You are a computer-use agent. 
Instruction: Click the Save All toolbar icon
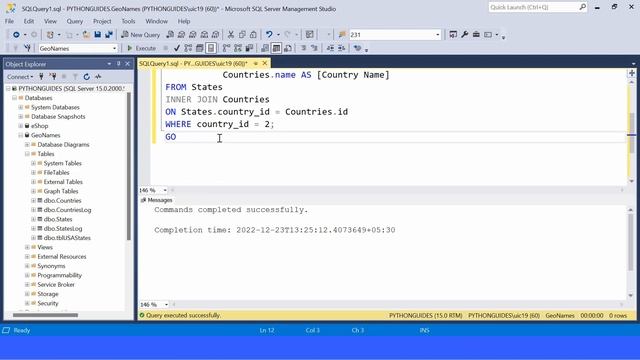(109, 35)
